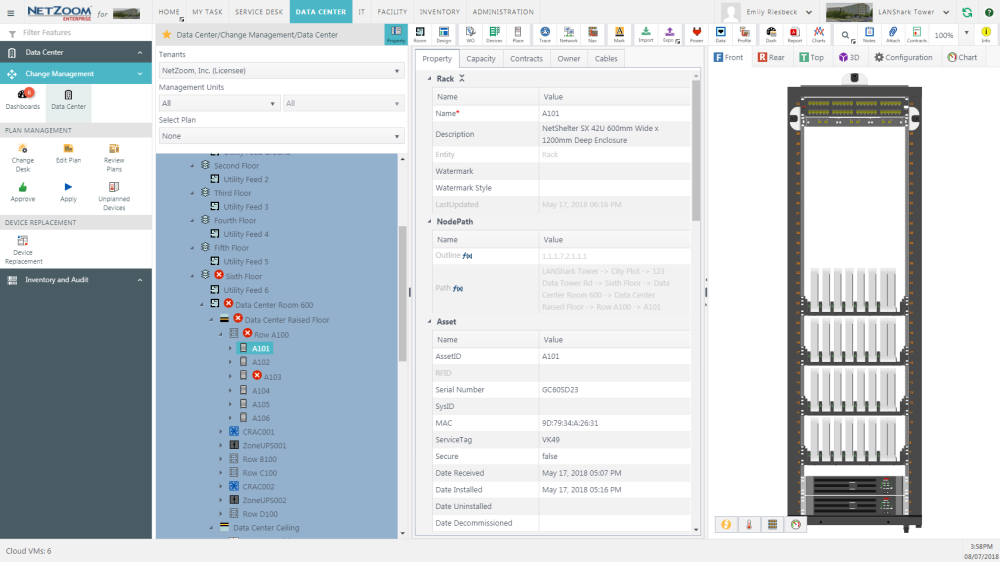
Task: Open the Service Desk menu
Action: coord(259,12)
